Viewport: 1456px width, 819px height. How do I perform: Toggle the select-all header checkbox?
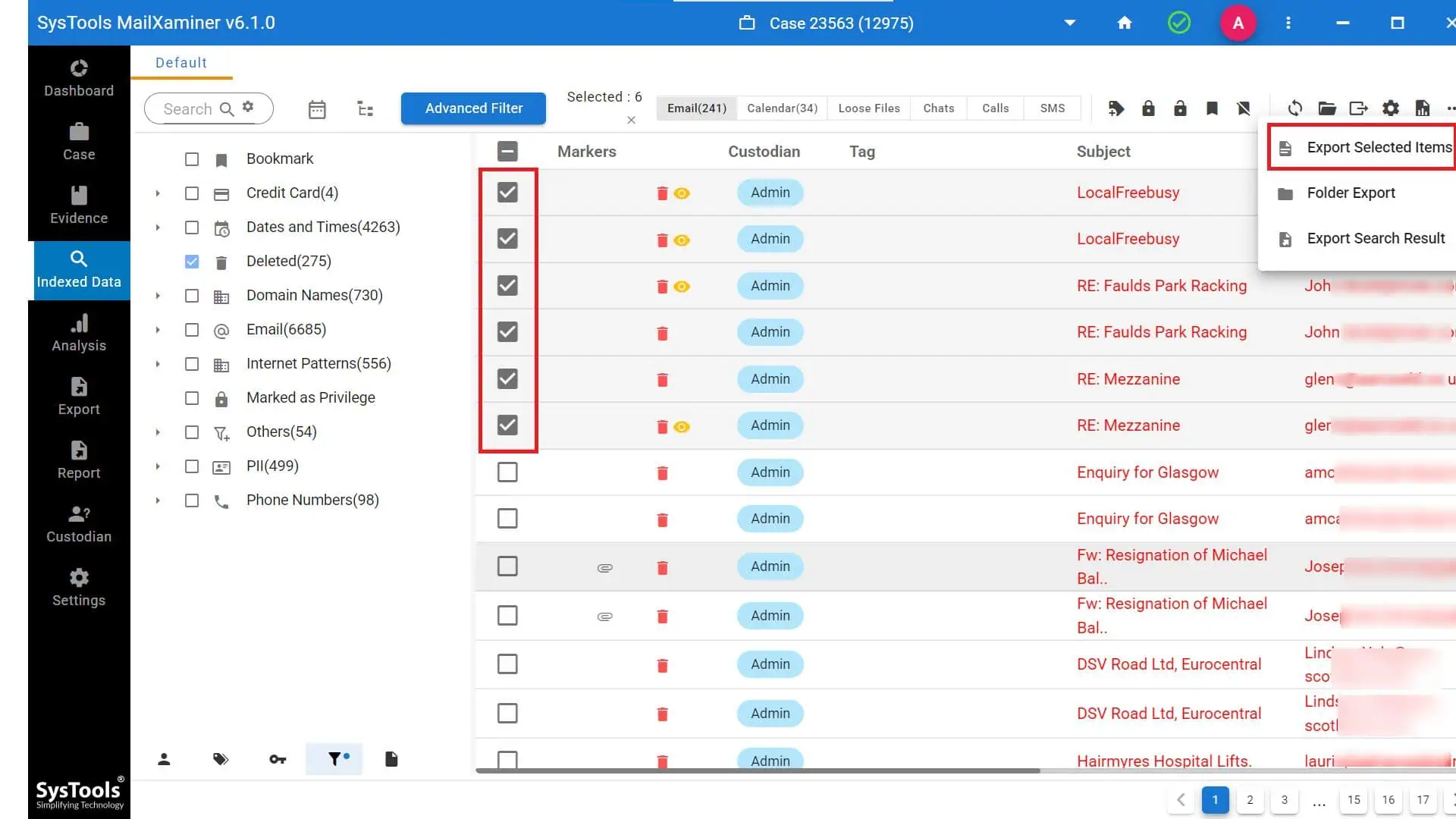coord(507,151)
